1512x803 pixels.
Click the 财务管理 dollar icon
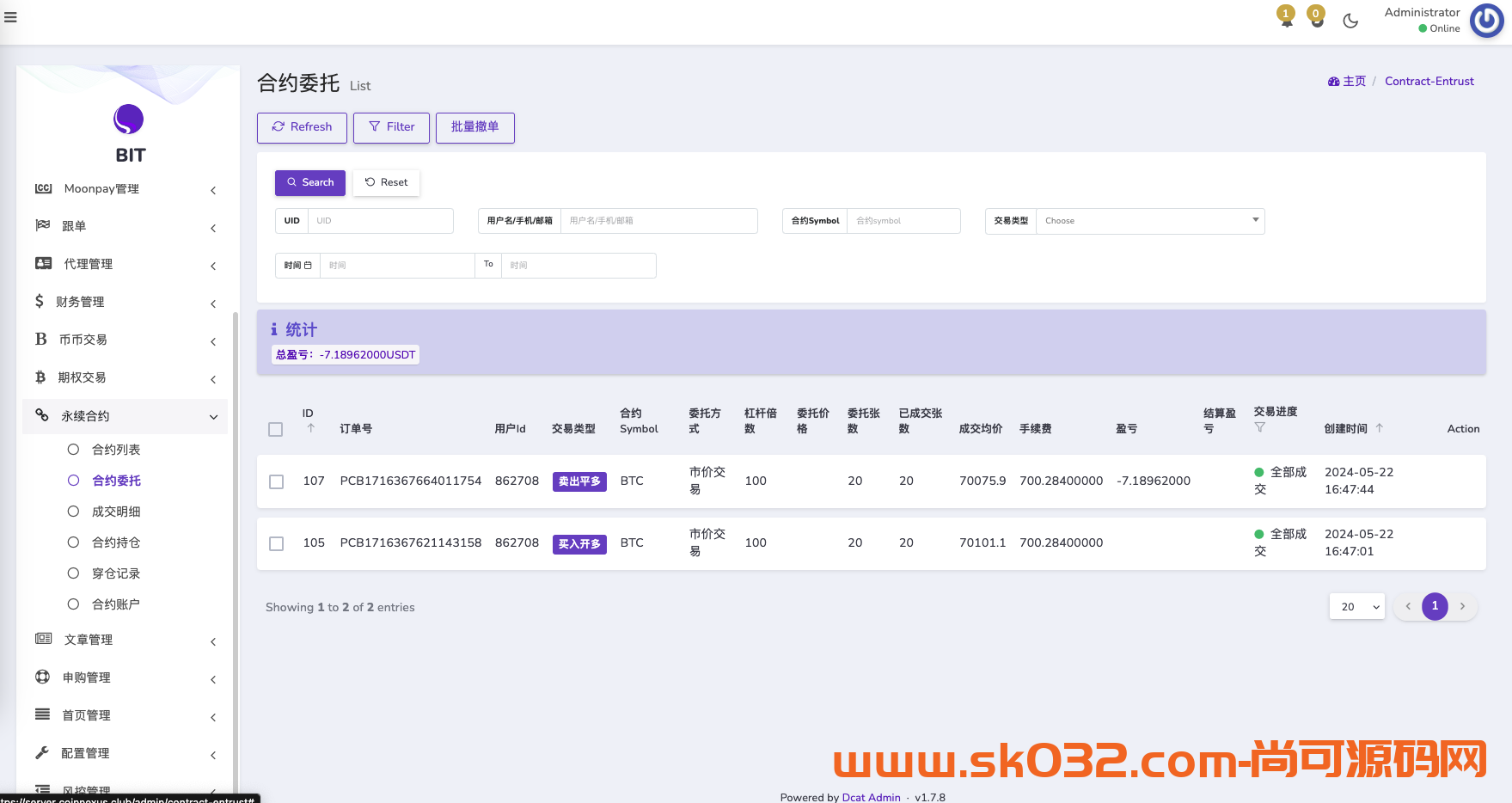(40, 301)
